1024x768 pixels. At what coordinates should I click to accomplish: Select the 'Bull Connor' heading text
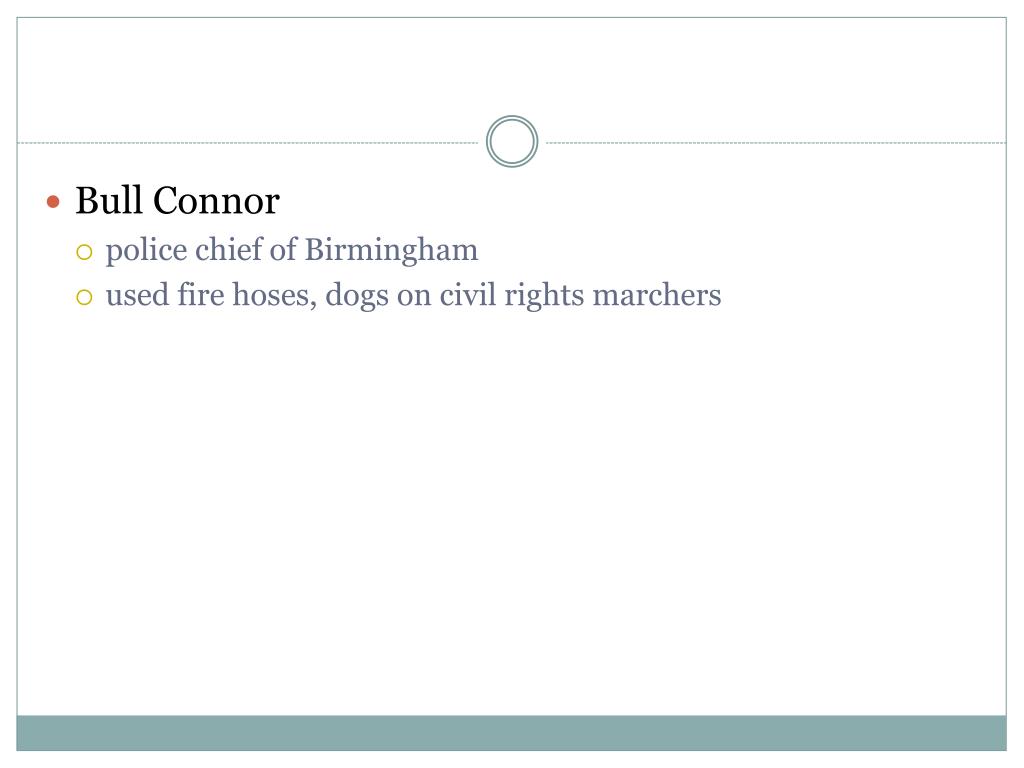coord(178,200)
